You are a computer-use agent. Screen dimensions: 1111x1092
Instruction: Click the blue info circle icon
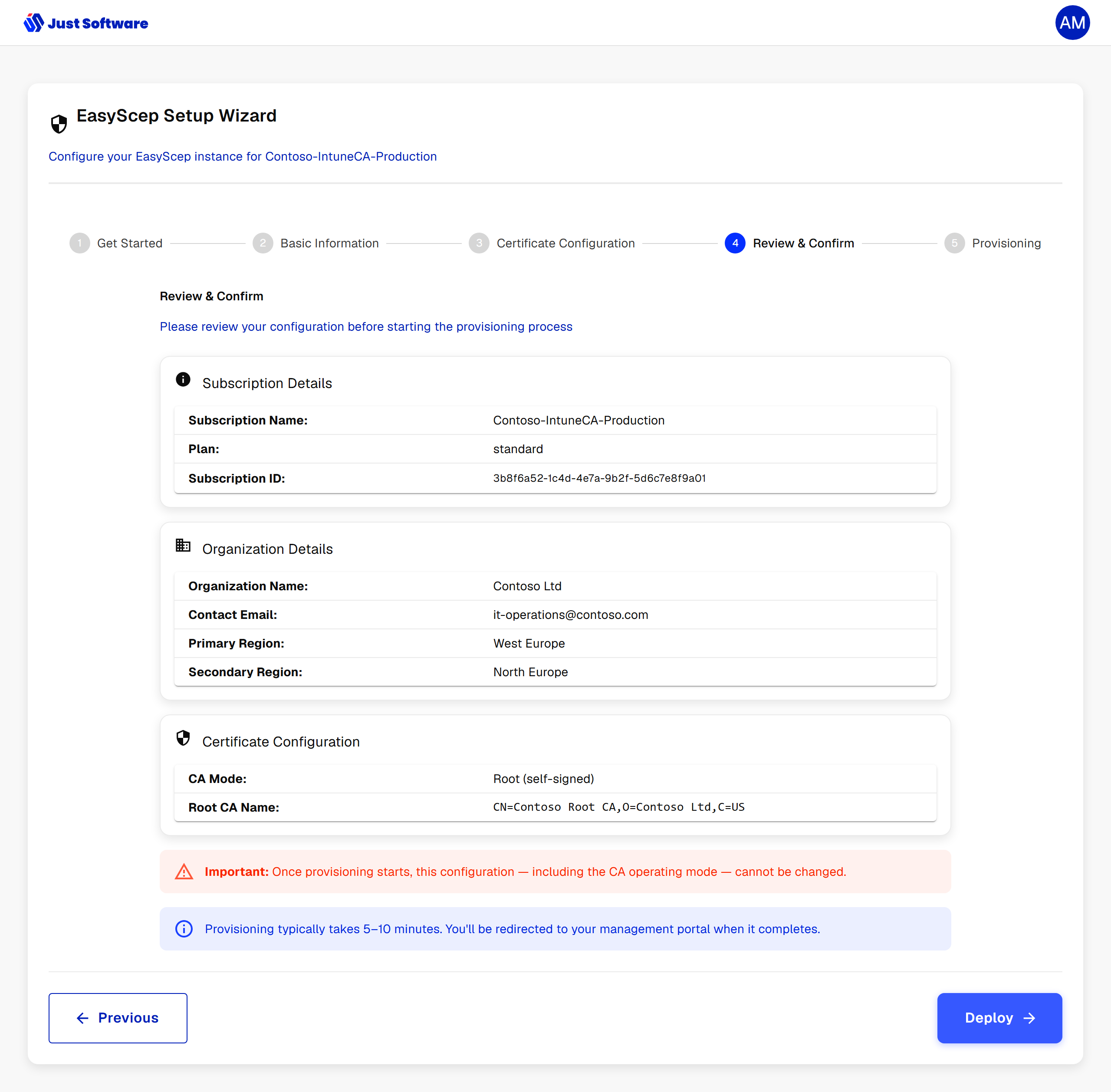[x=184, y=928]
